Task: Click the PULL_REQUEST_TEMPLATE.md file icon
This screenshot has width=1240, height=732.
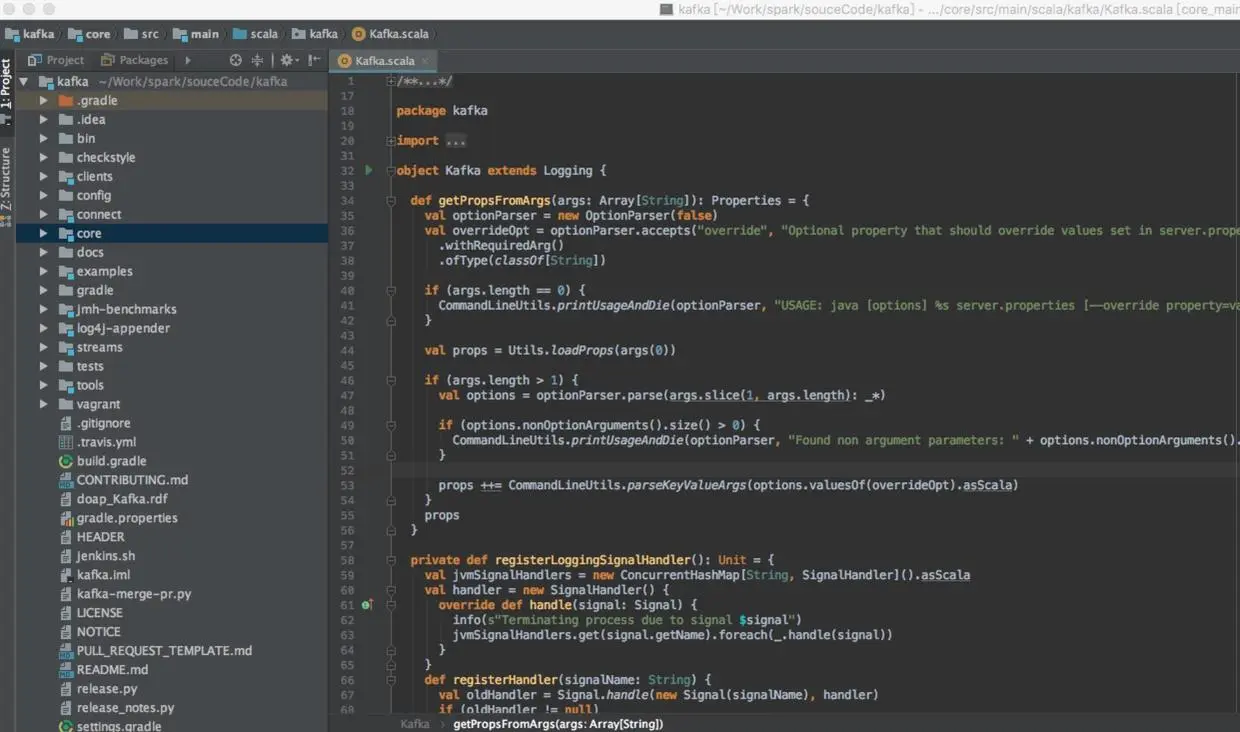Action: click(x=66, y=652)
